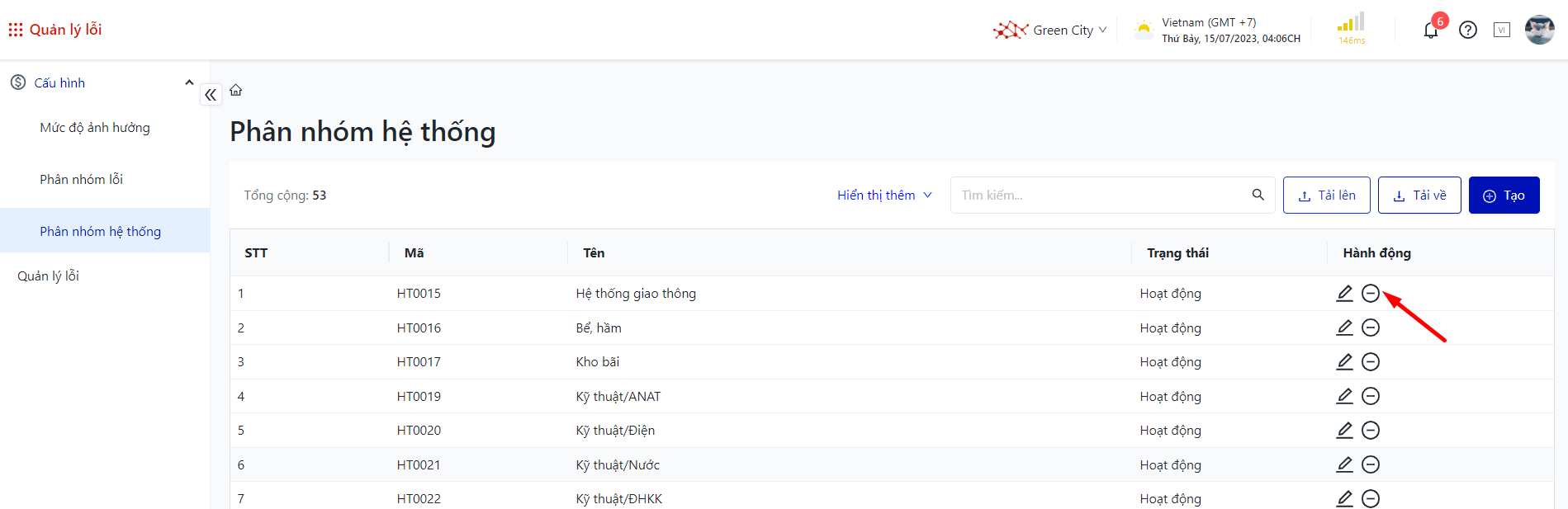Viewport: 1568px width, 509px height.
Task: Collapse the Cấu hình menu section
Action: point(189,82)
